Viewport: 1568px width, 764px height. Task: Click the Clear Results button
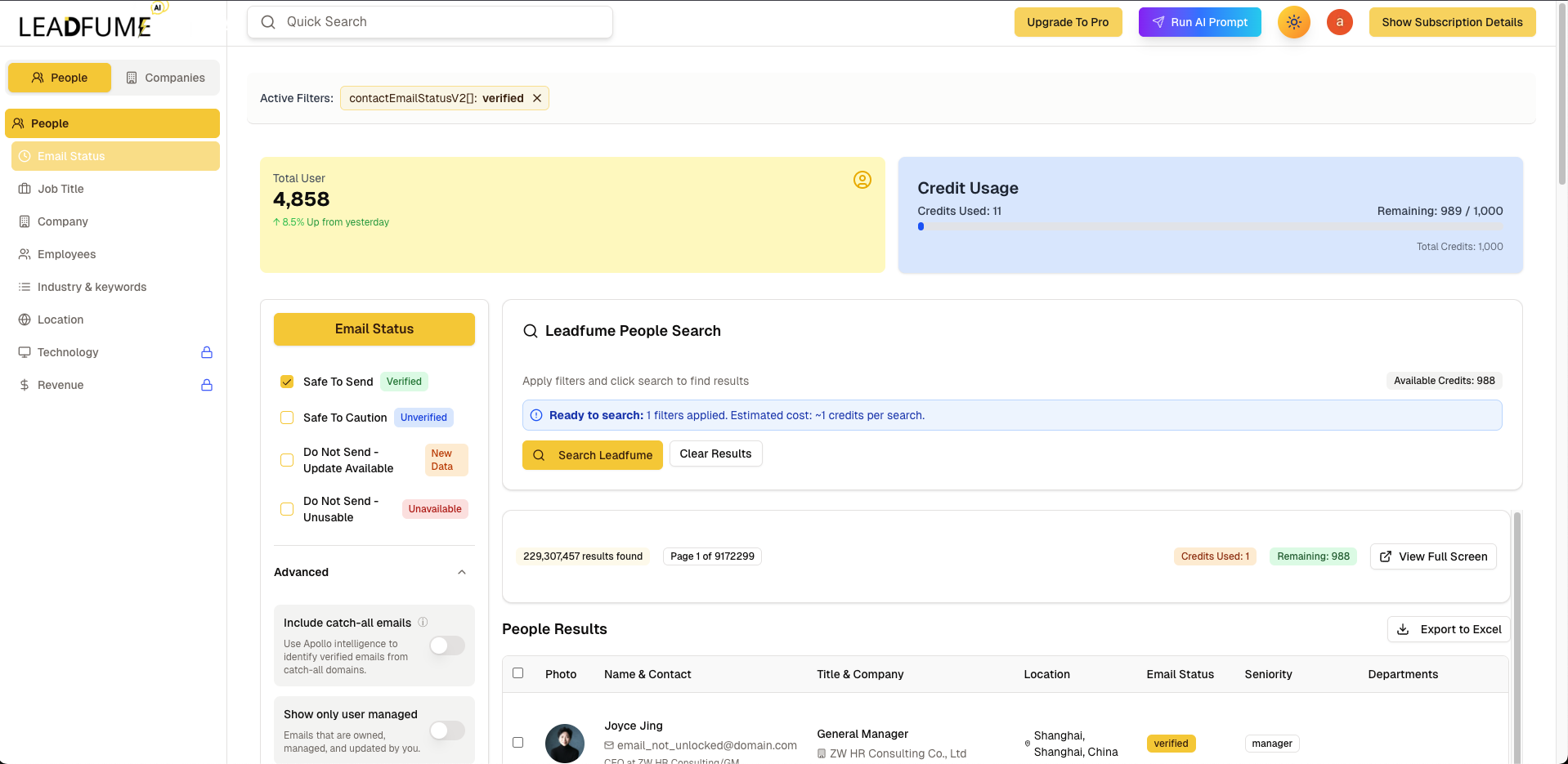(x=715, y=453)
